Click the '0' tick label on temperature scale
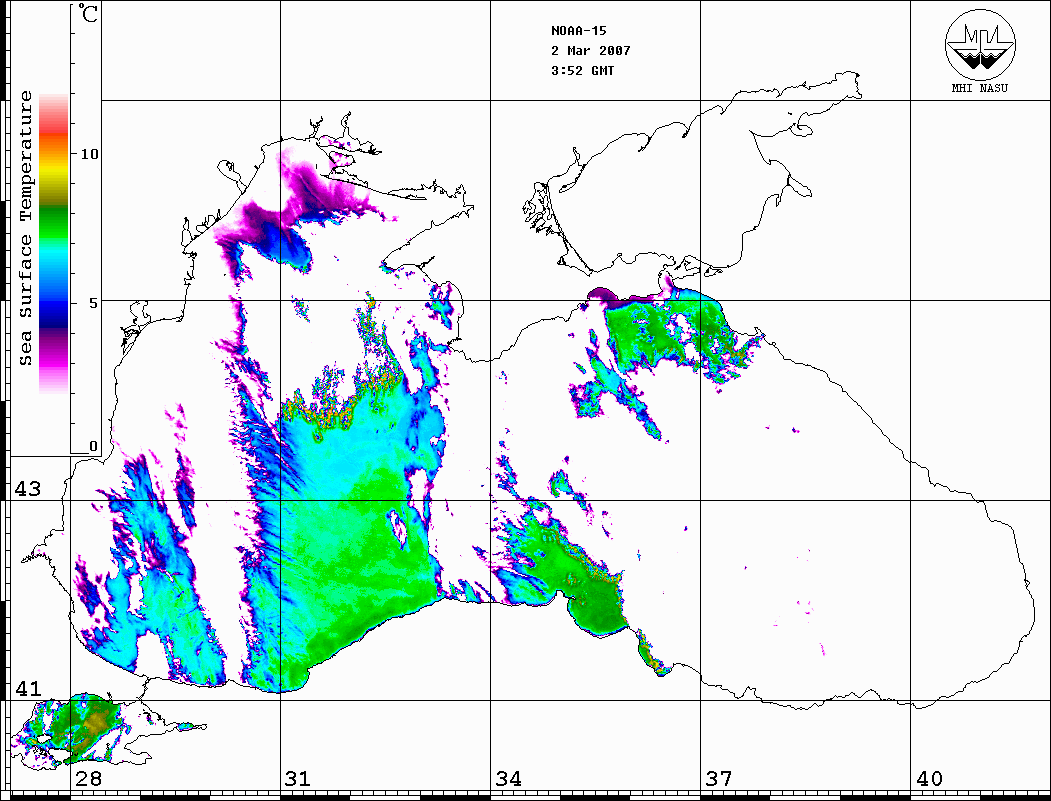This screenshot has width=1051, height=801. (x=93, y=446)
